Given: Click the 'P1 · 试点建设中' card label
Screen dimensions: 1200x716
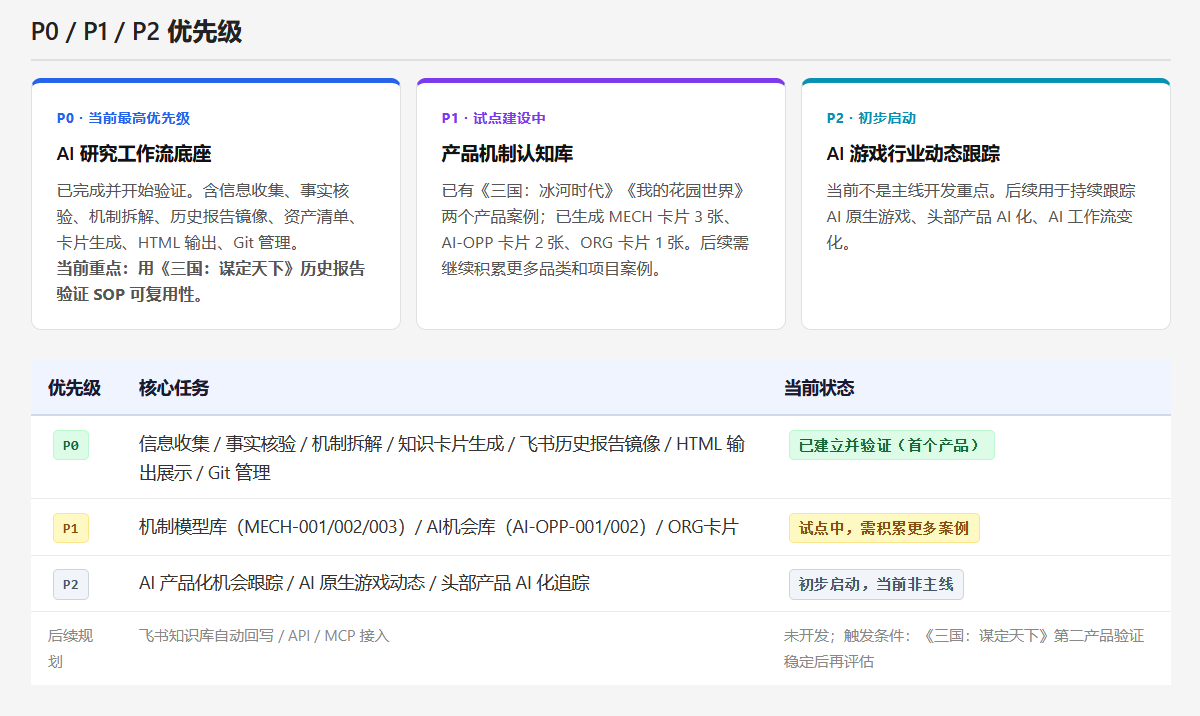Looking at the screenshot, I should [x=494, y=118].
